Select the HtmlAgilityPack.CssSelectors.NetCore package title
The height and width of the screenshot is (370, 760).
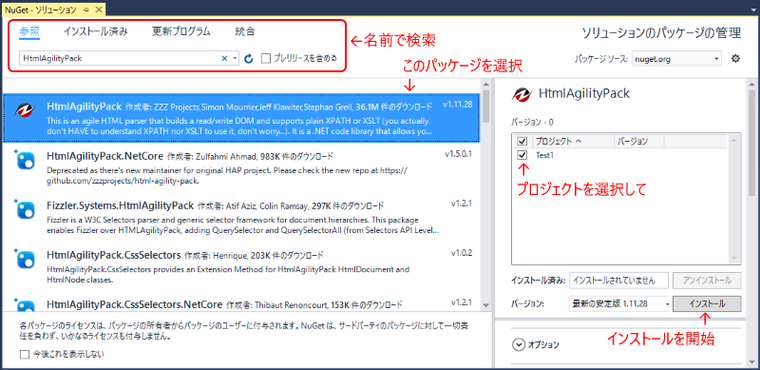tap(134, 305)
